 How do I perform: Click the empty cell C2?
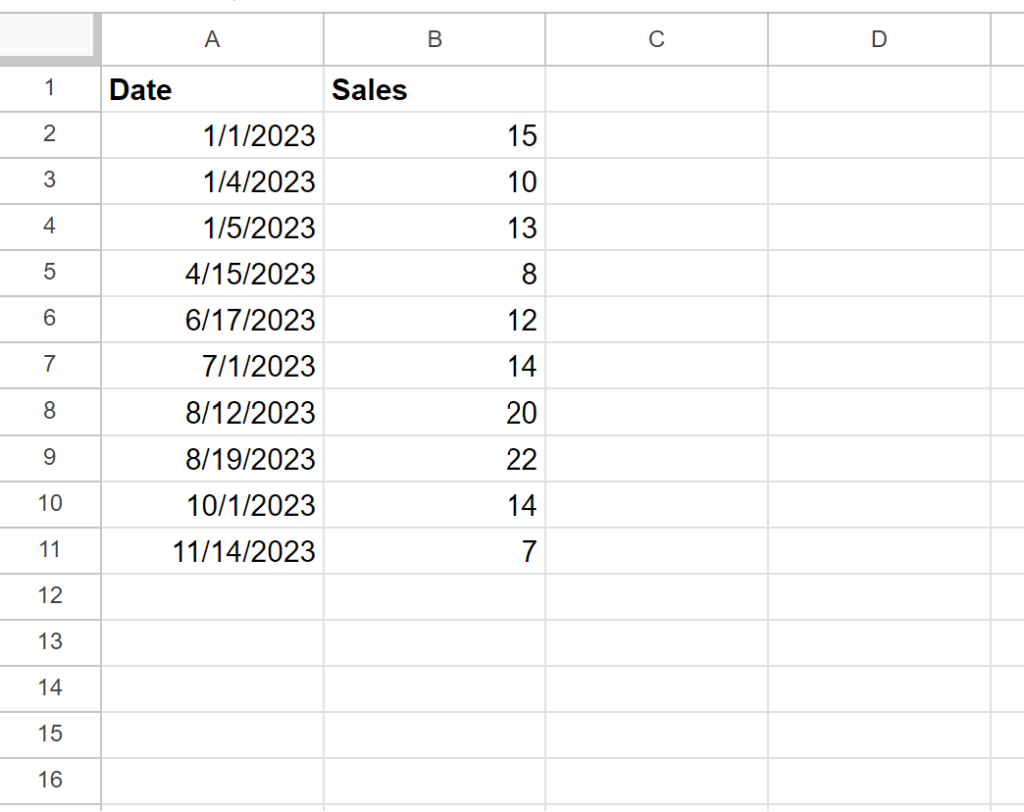click(655, 136)
